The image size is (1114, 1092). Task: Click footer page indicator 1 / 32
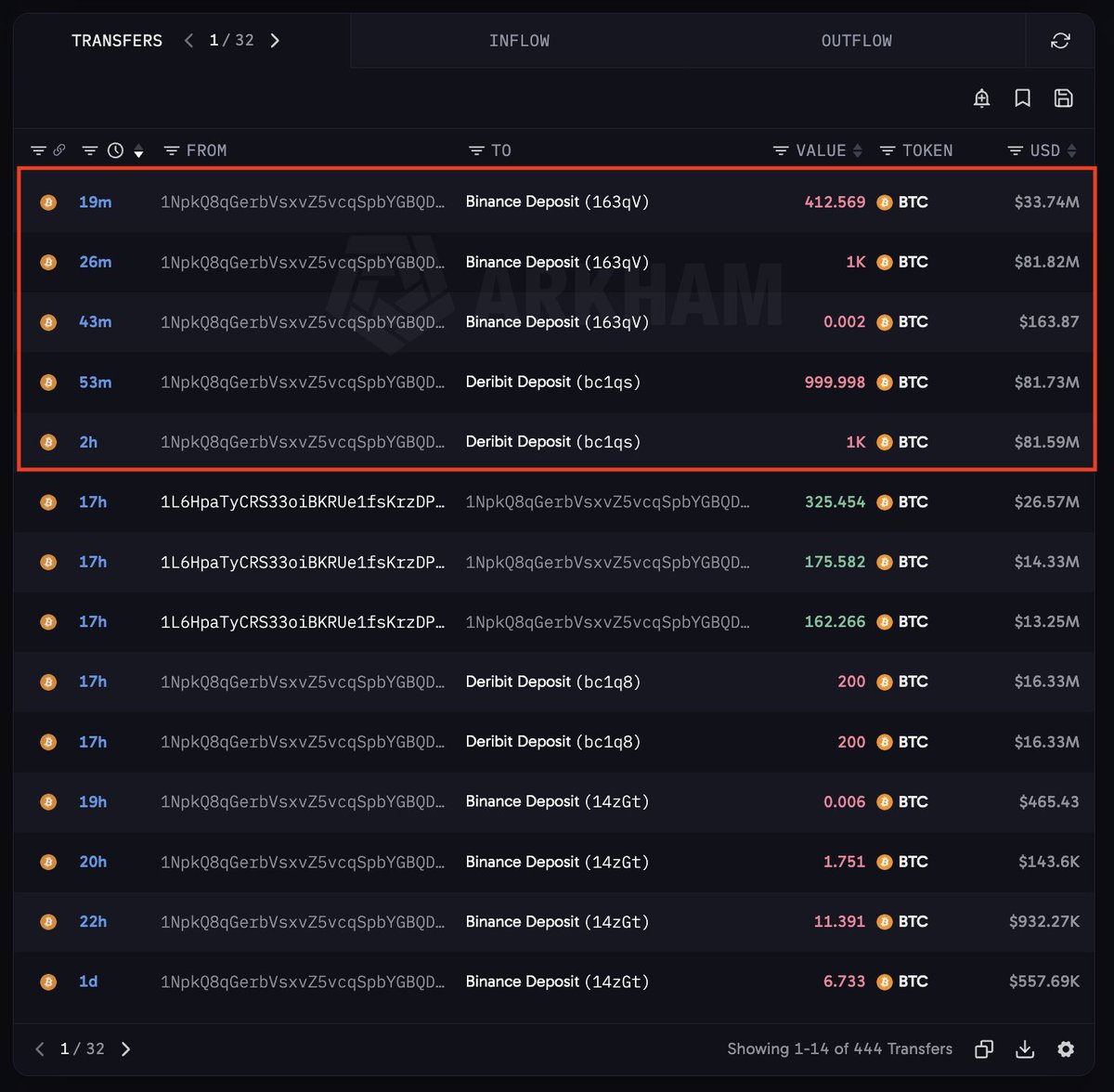(x=83, y=1049)
